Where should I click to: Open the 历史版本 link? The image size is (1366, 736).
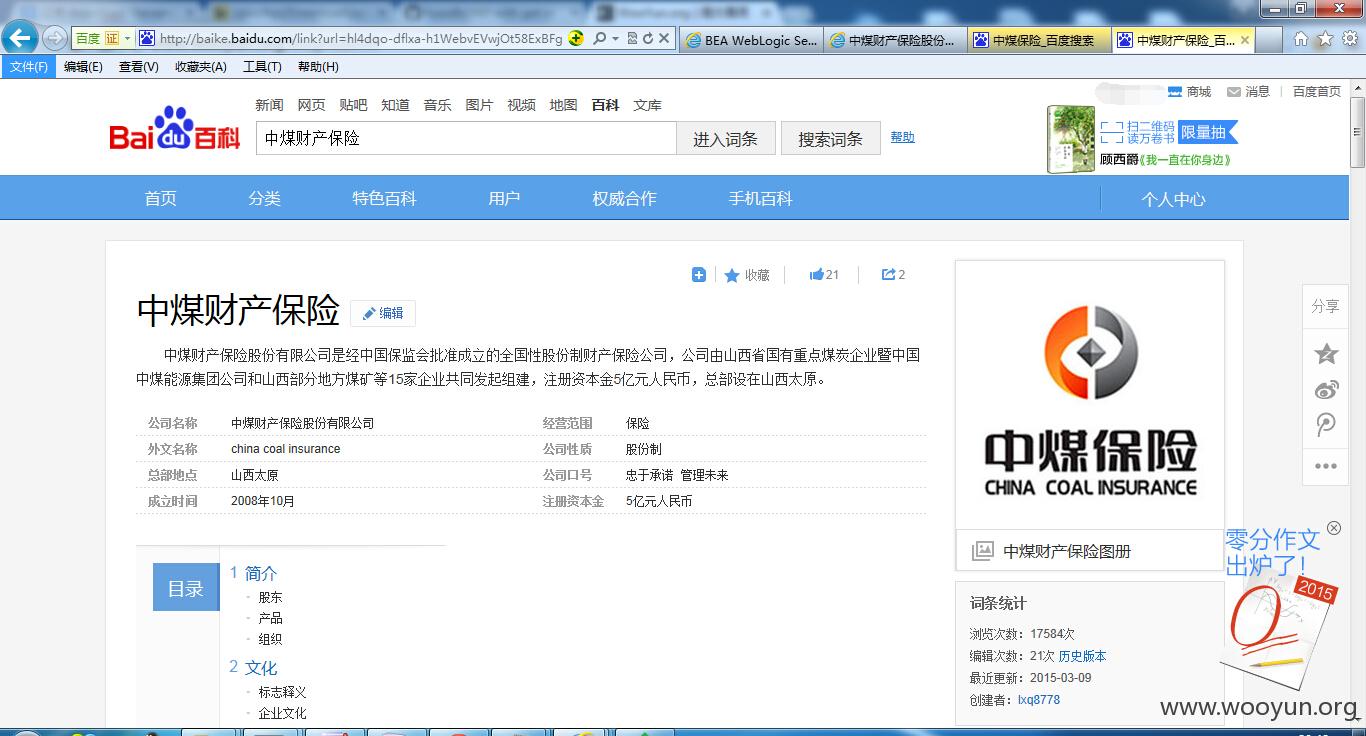pos(1082,656)
